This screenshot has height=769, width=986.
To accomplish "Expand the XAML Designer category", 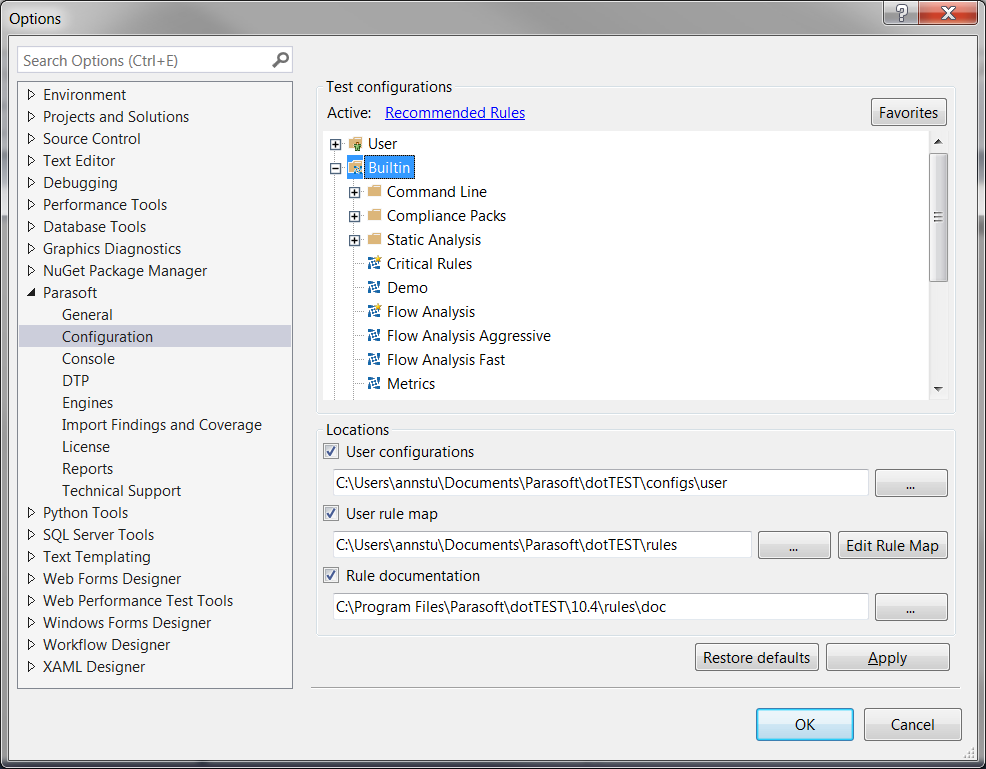I will [x=31, y=667].
